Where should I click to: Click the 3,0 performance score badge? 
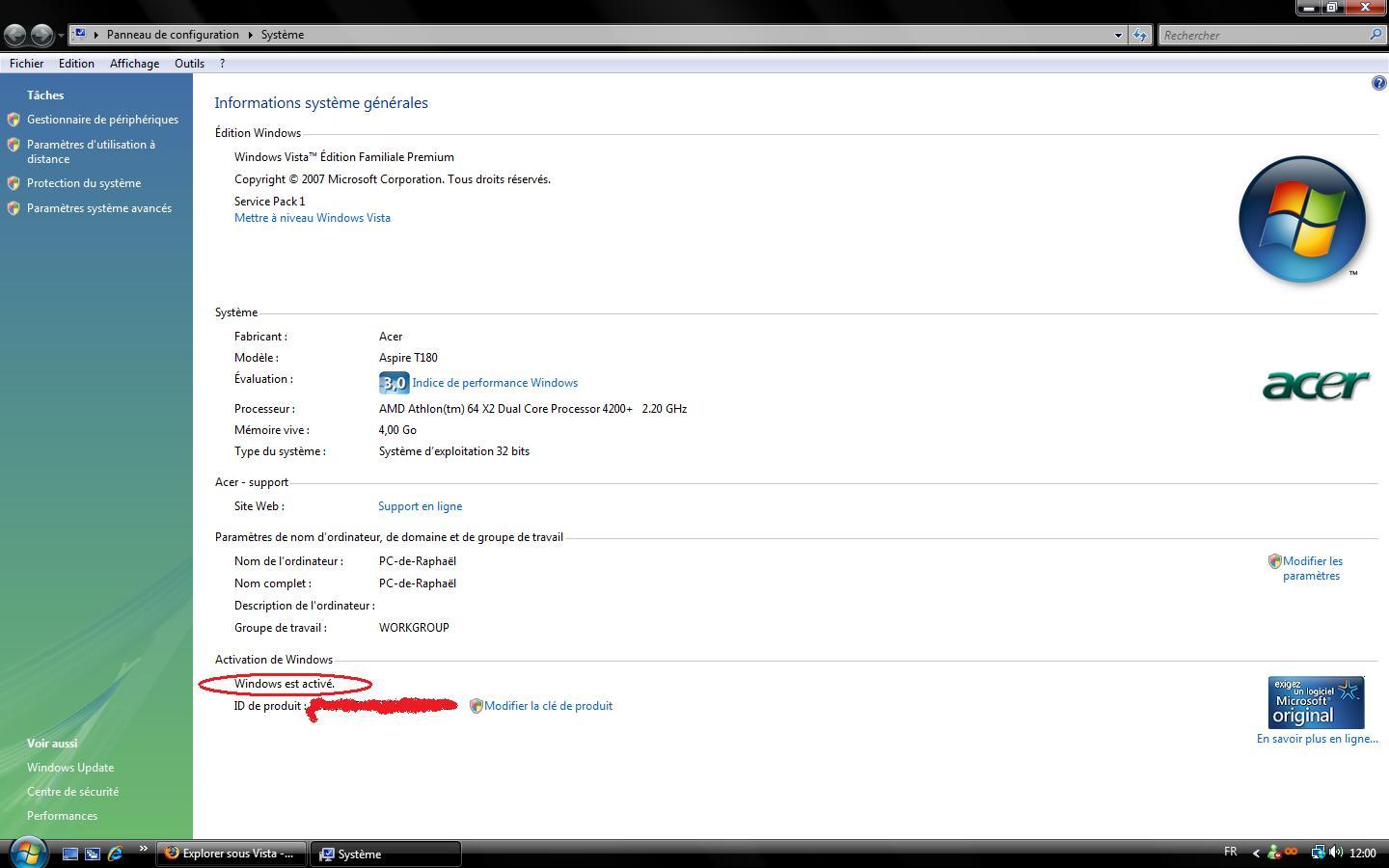(394, 383)
